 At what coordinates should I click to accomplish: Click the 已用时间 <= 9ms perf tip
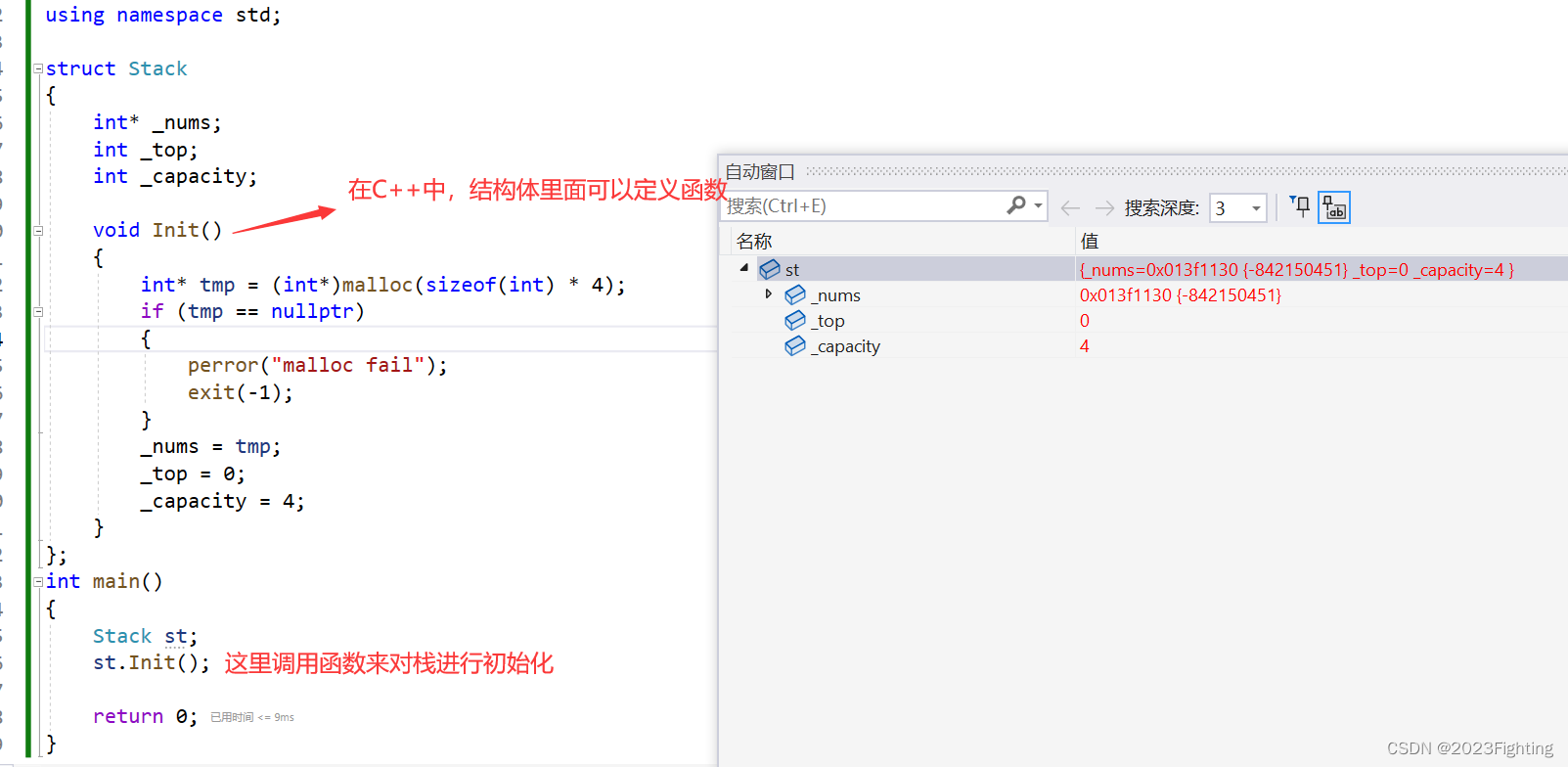pyautogui.click(x=252, y=717)
